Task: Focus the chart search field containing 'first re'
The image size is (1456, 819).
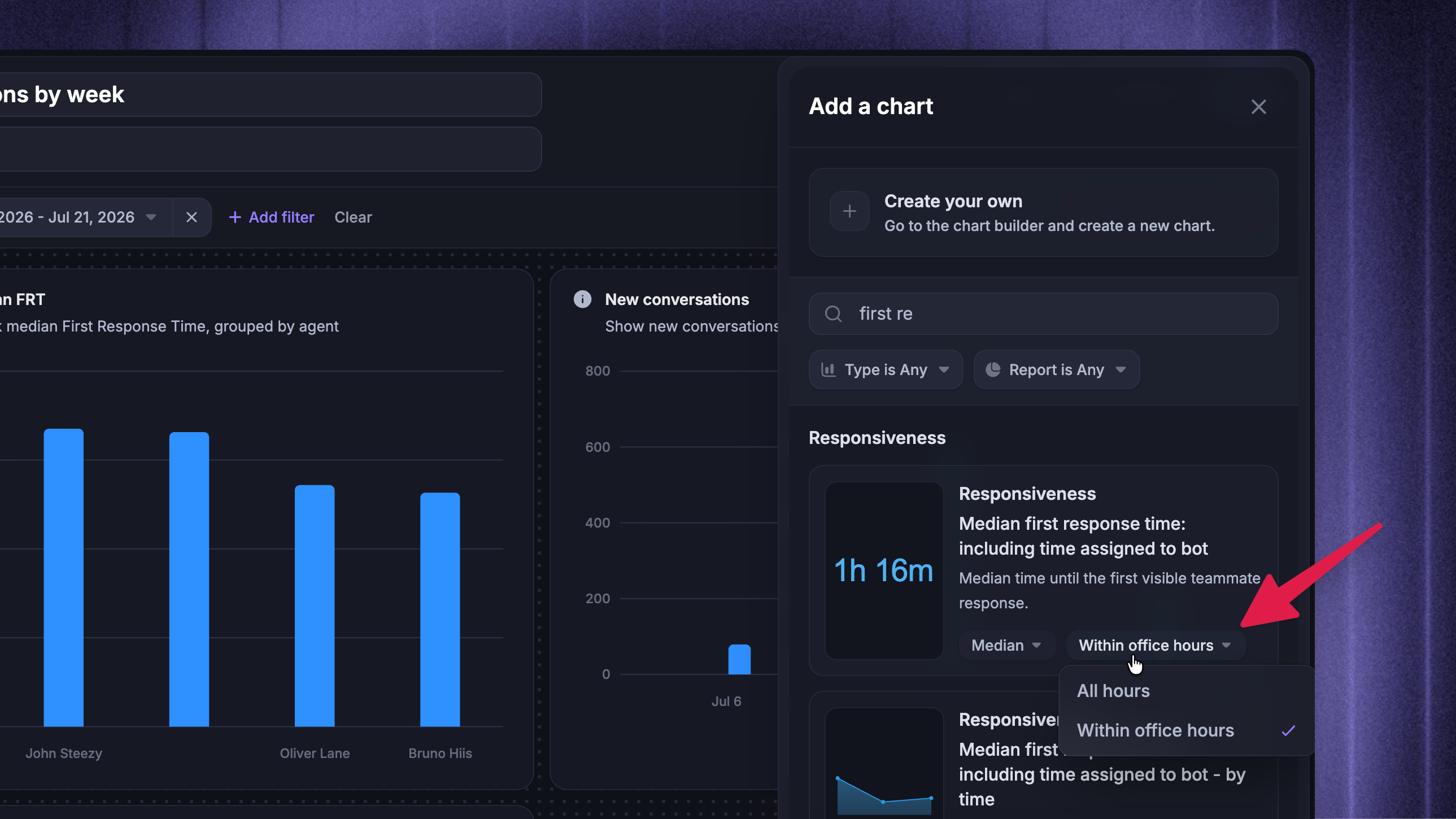Action: [x=1043, y=313]
